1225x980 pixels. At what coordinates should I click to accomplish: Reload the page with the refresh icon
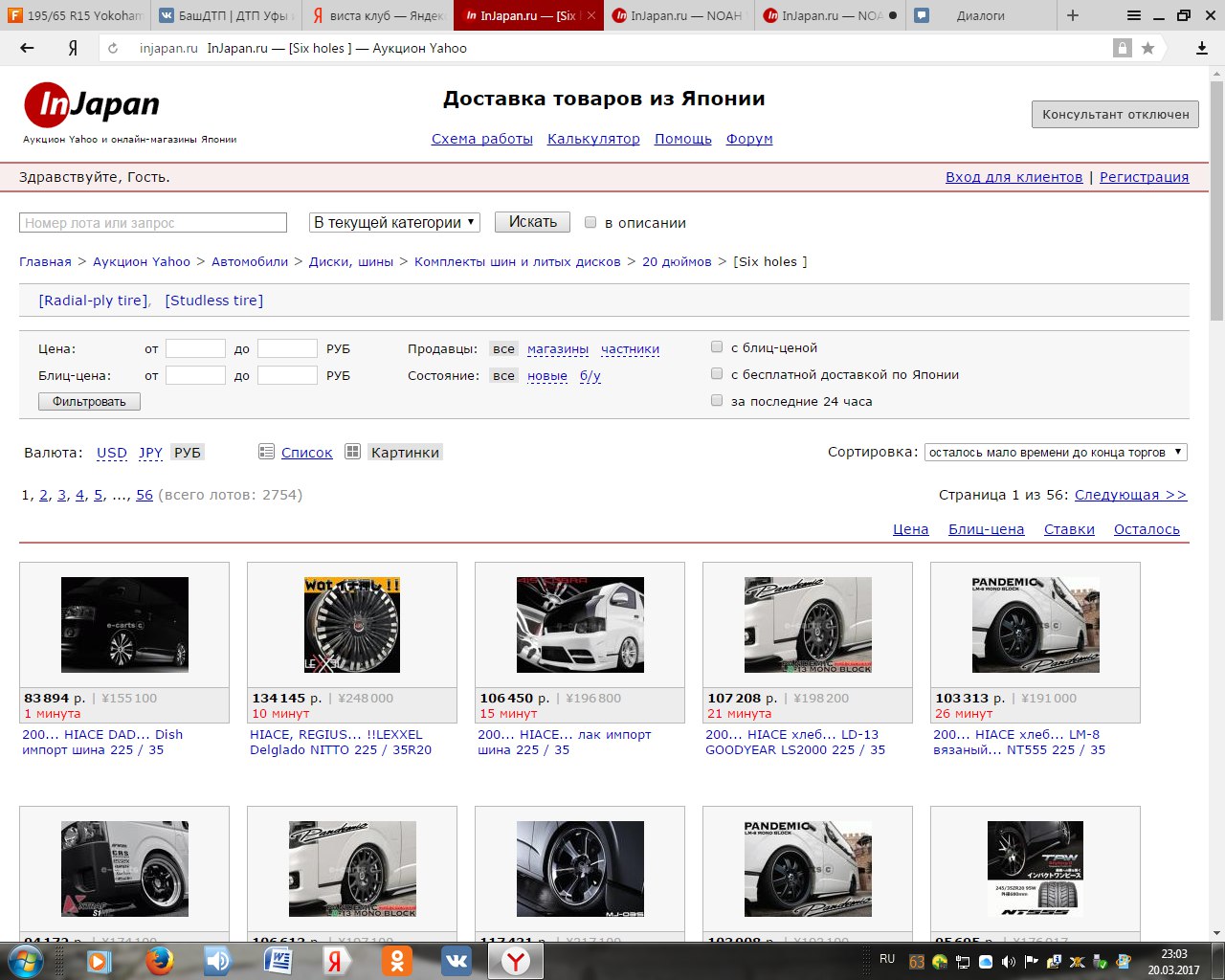(113, 48)
